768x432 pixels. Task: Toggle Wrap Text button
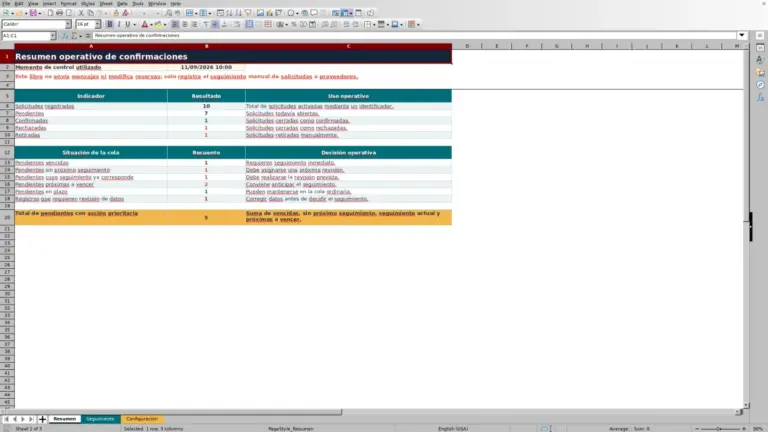[x=237, y=24]
